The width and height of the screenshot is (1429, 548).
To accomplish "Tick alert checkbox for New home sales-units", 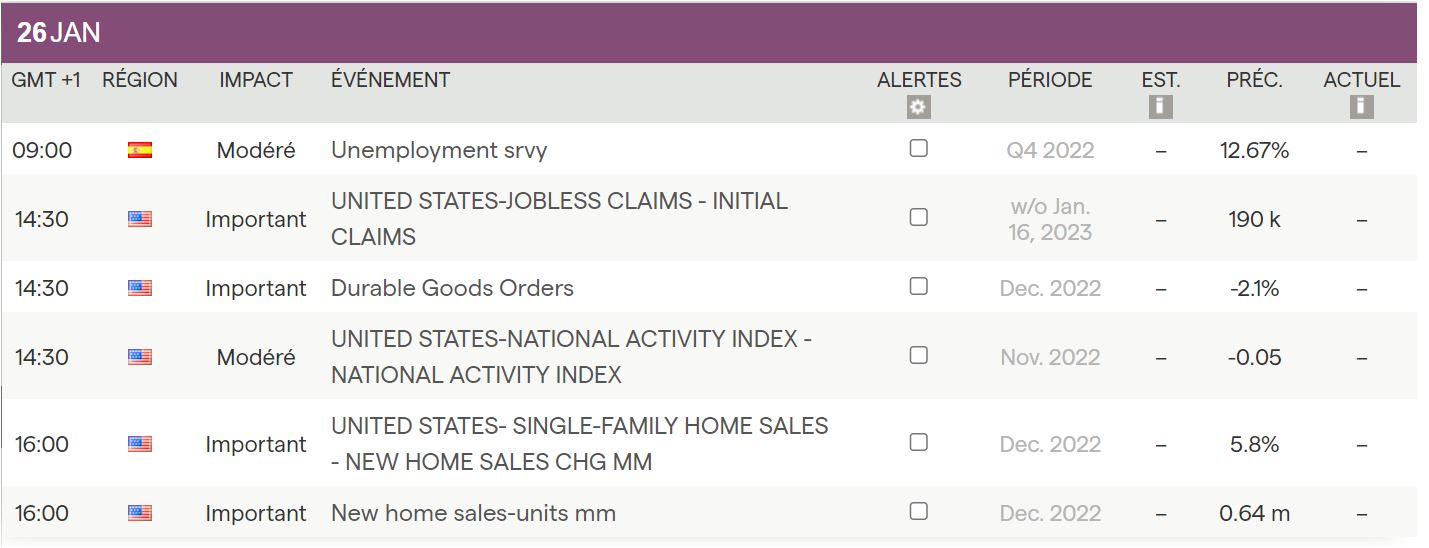I will click(x=918, y=511).
